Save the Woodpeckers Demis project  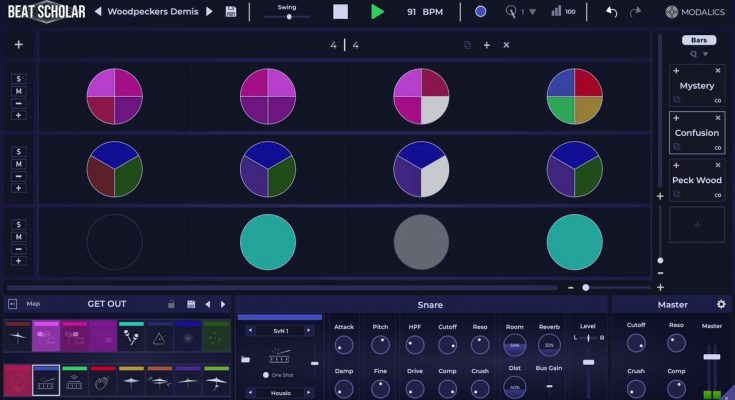pos(232,12)
